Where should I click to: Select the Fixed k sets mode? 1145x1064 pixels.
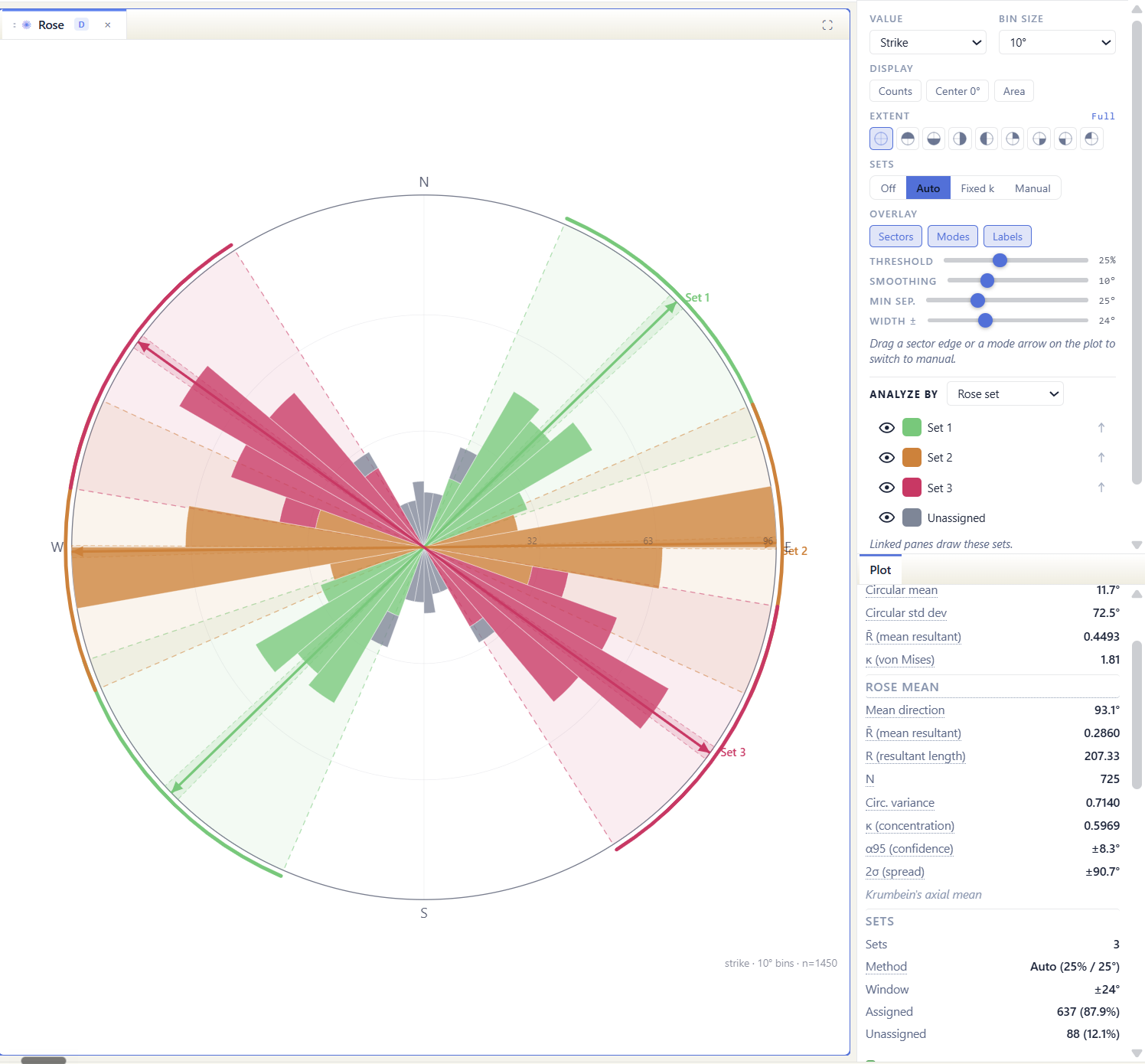point(977,188)
